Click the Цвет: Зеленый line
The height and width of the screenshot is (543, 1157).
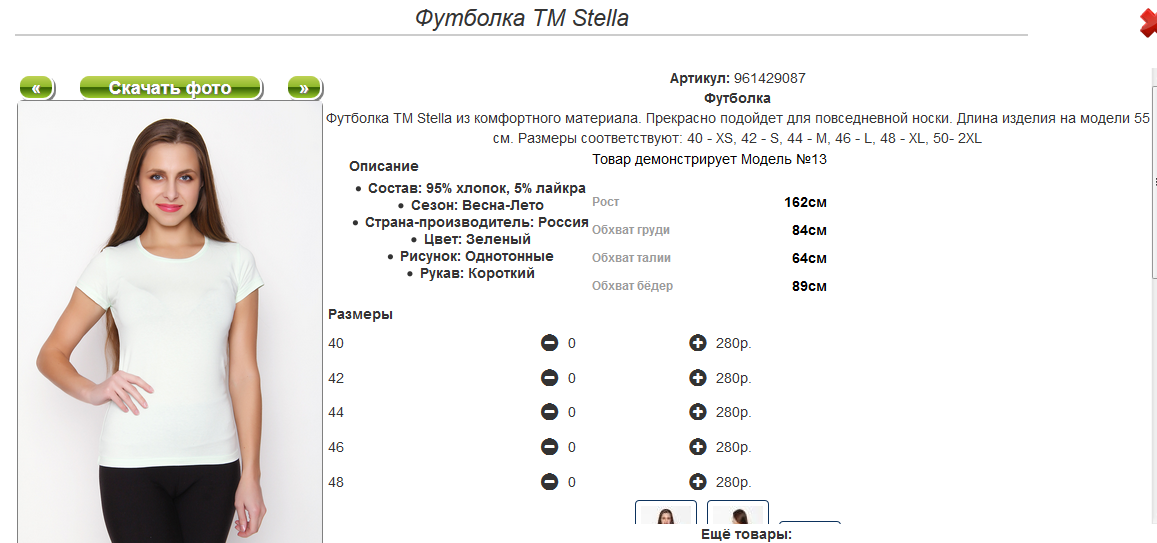(x=477, y=239)
